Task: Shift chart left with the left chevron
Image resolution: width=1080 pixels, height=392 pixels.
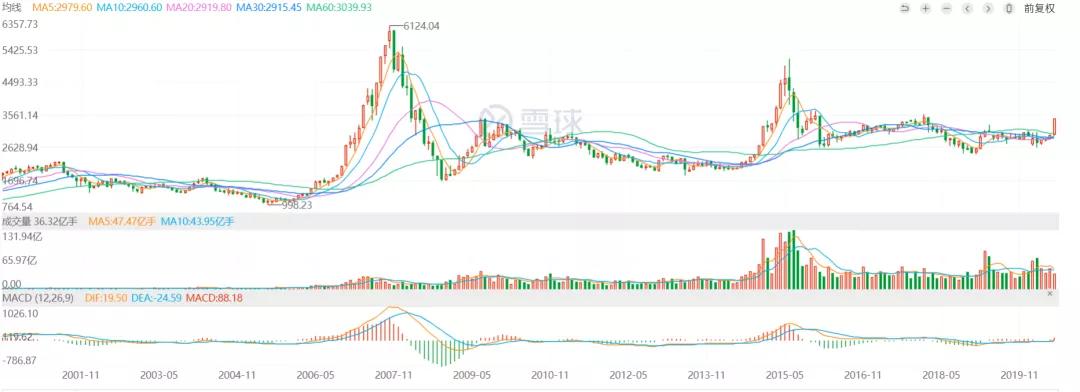Action: tap(967, 8)
